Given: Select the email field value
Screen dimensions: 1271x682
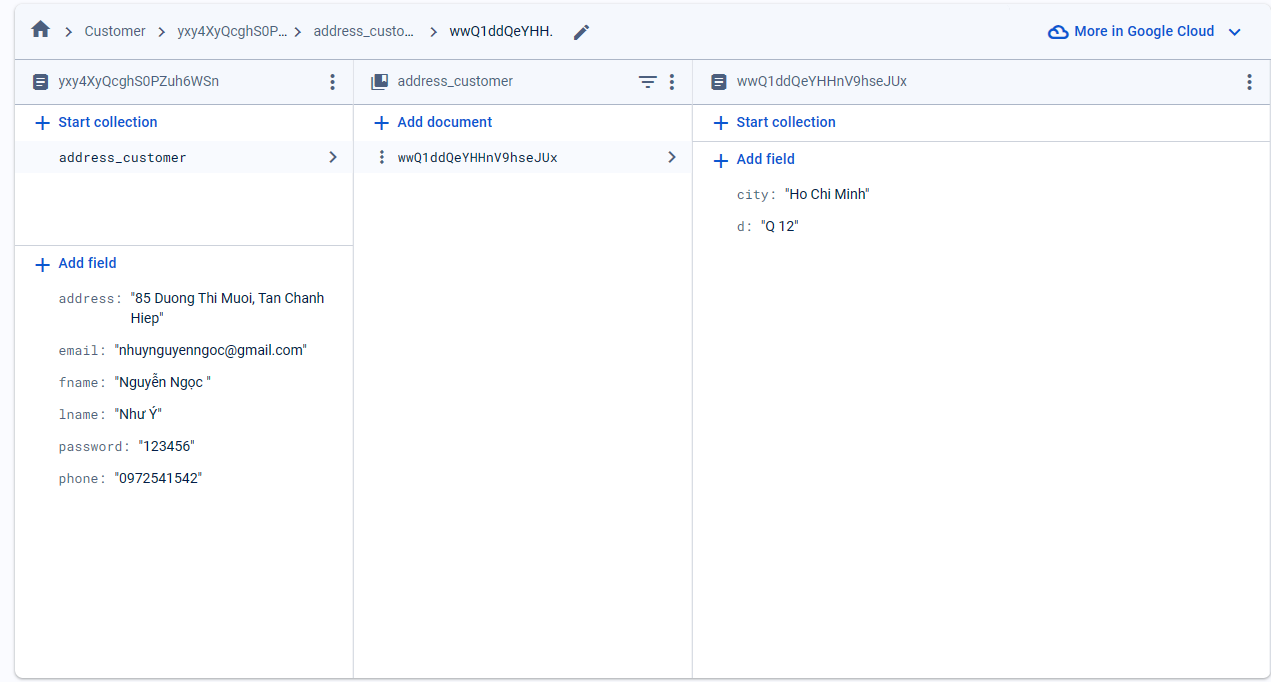Looking at the screenshot, I should (x=211, y=350).
